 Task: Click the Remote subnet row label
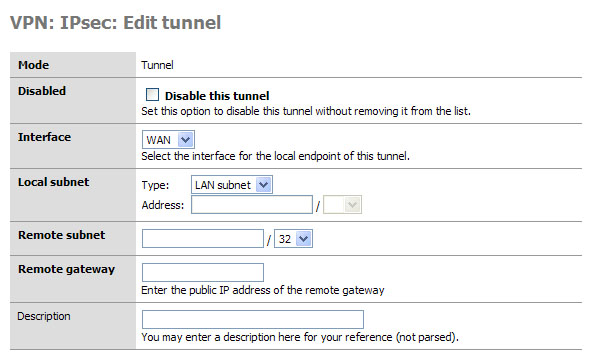[61, 235]
